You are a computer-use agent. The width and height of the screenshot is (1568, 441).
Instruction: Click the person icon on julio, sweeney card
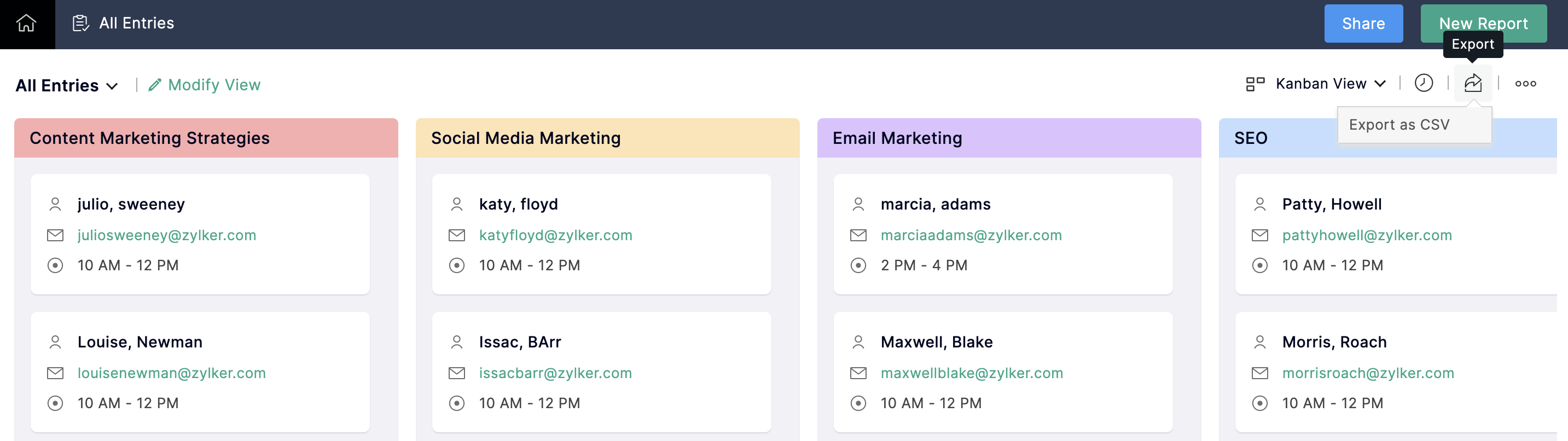(x=55, y=204)
